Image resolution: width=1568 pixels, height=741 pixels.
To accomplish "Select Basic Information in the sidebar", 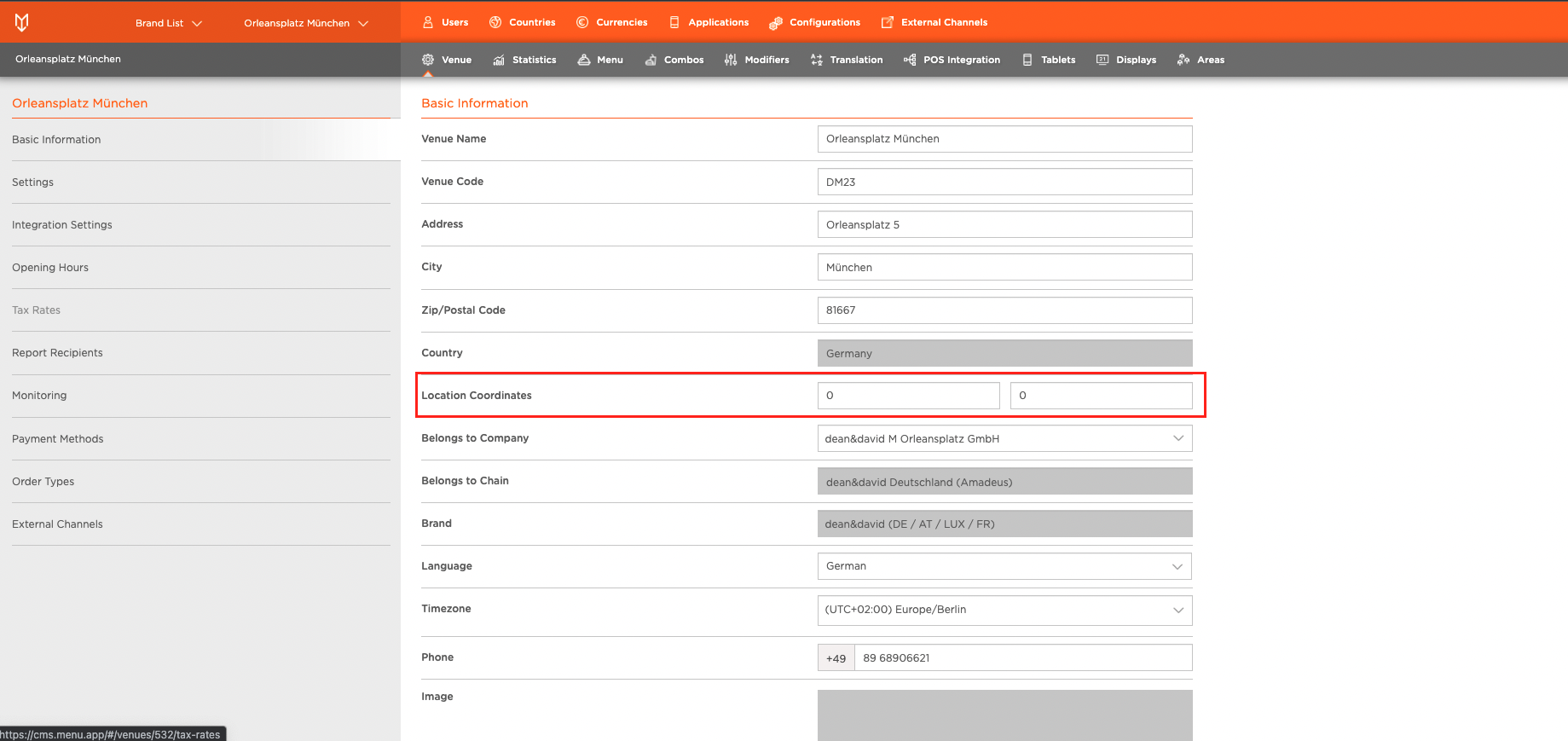I will click(x=201, y=140).
